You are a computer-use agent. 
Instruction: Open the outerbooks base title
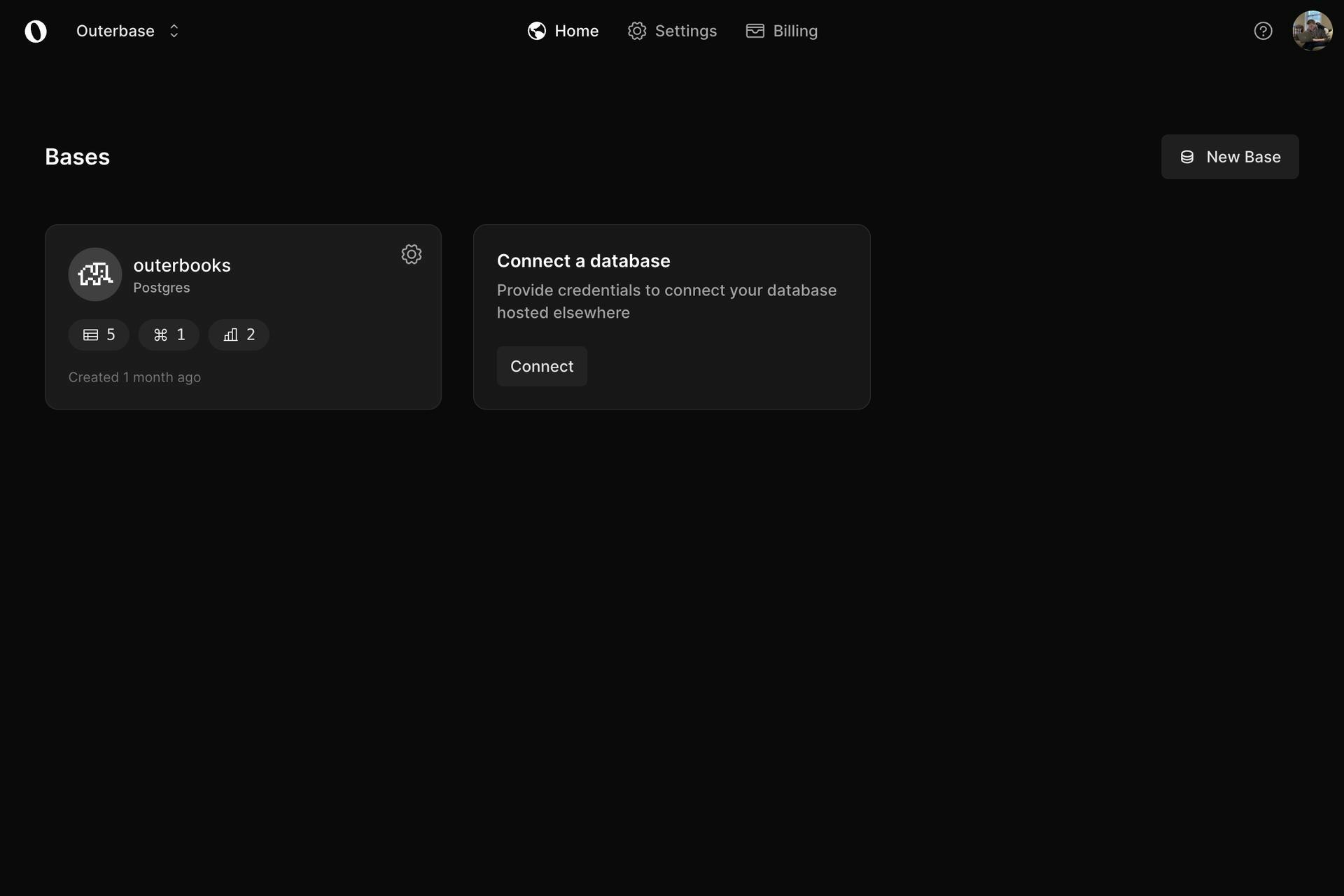coord(182,265)
